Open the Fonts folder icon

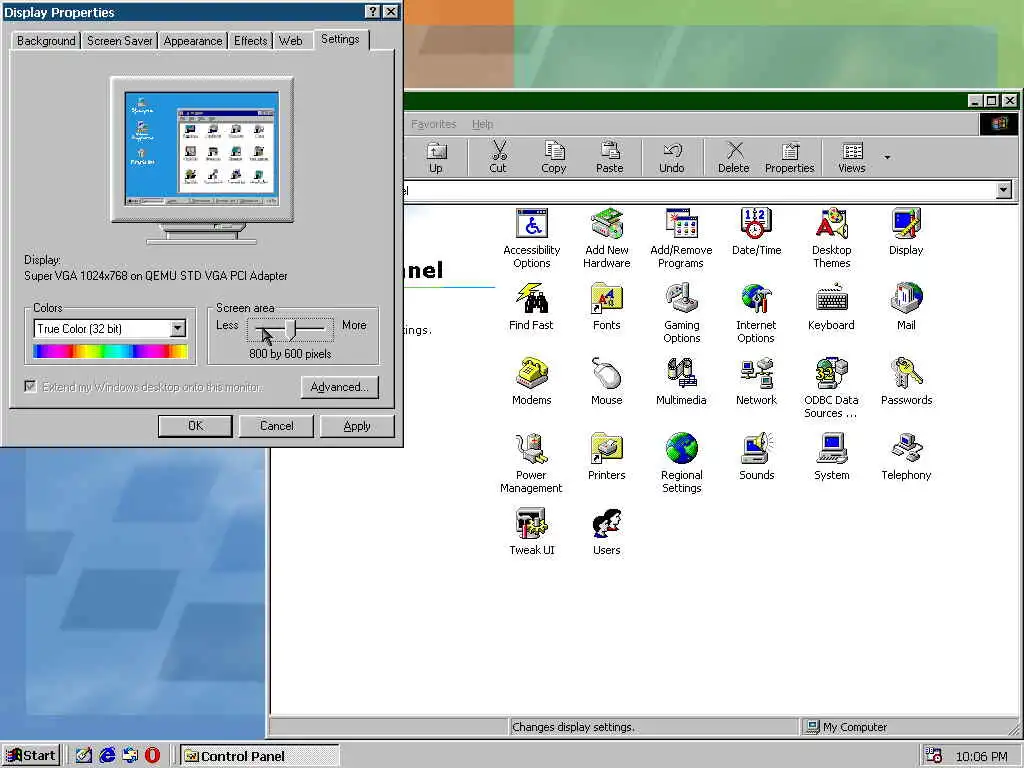pyautogui.click(x=607, y=306)
